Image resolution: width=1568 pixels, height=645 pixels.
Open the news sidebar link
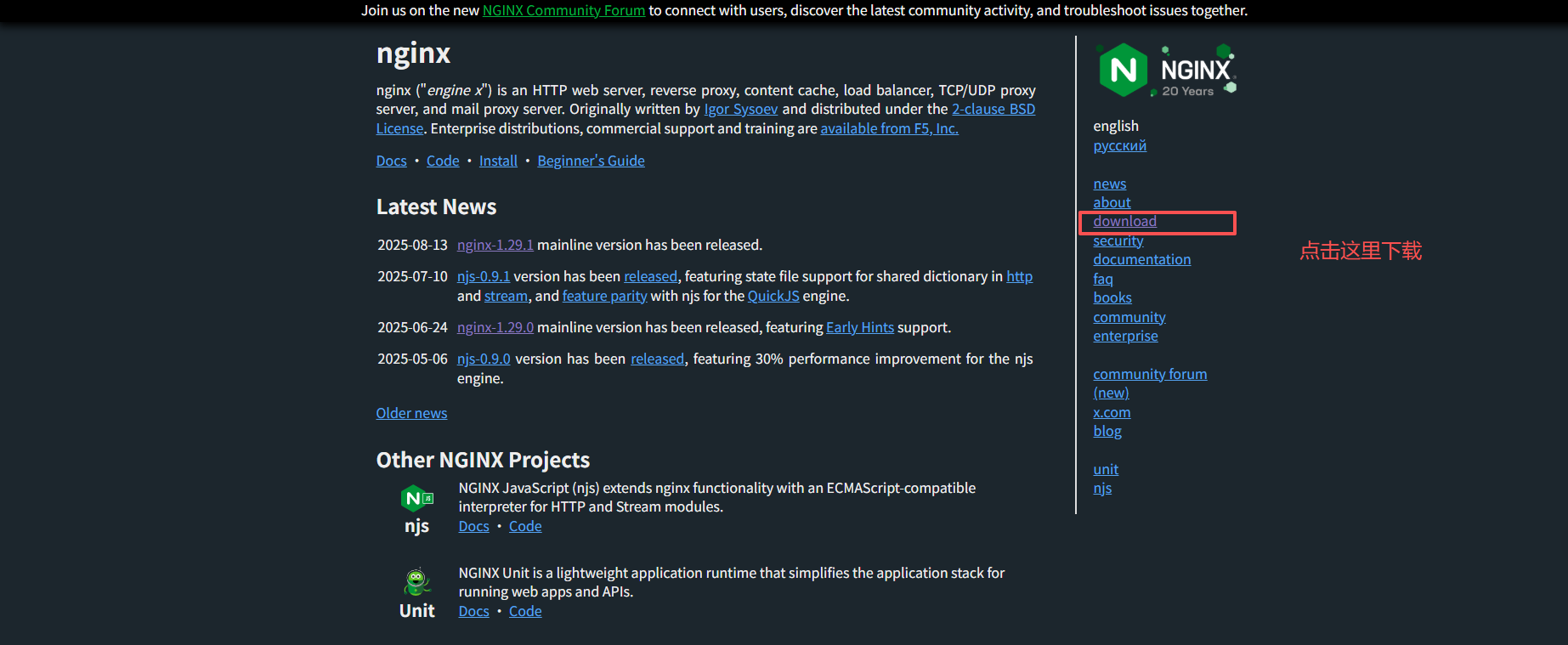pos(1110,184)
